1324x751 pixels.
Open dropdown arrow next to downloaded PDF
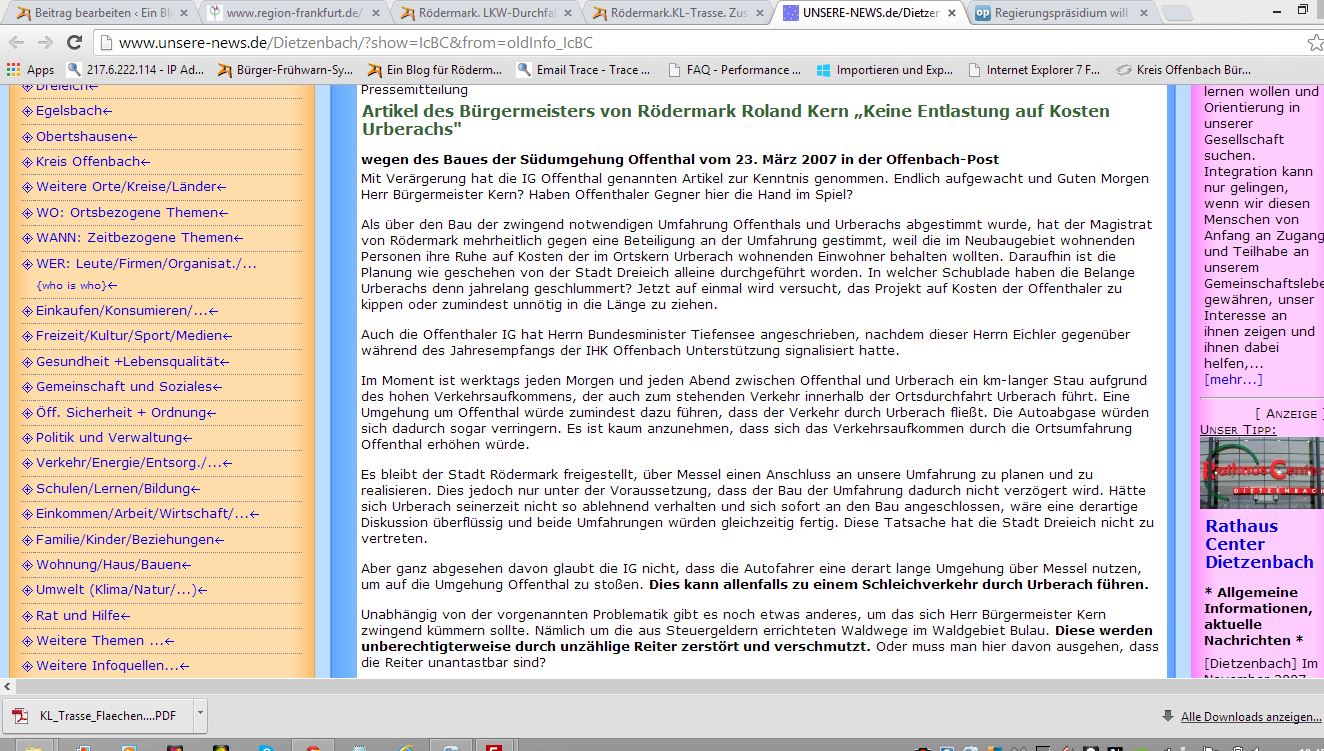click(200, 714)
